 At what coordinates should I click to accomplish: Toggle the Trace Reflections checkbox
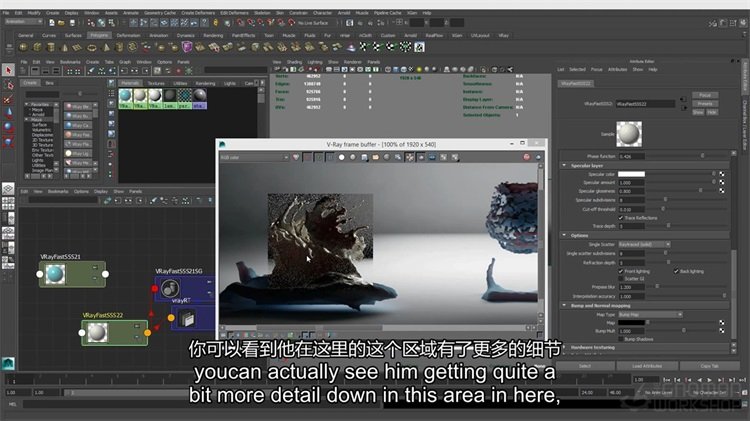click(621, 218)
